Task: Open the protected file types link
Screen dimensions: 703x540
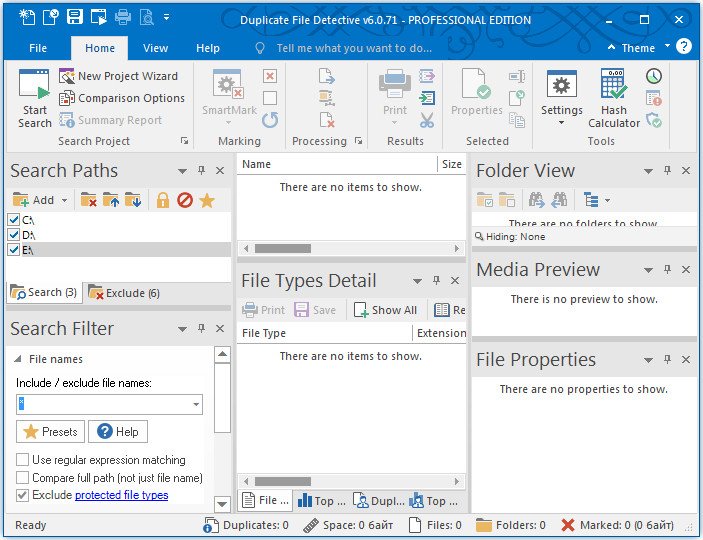Action: tap(122, 495)
